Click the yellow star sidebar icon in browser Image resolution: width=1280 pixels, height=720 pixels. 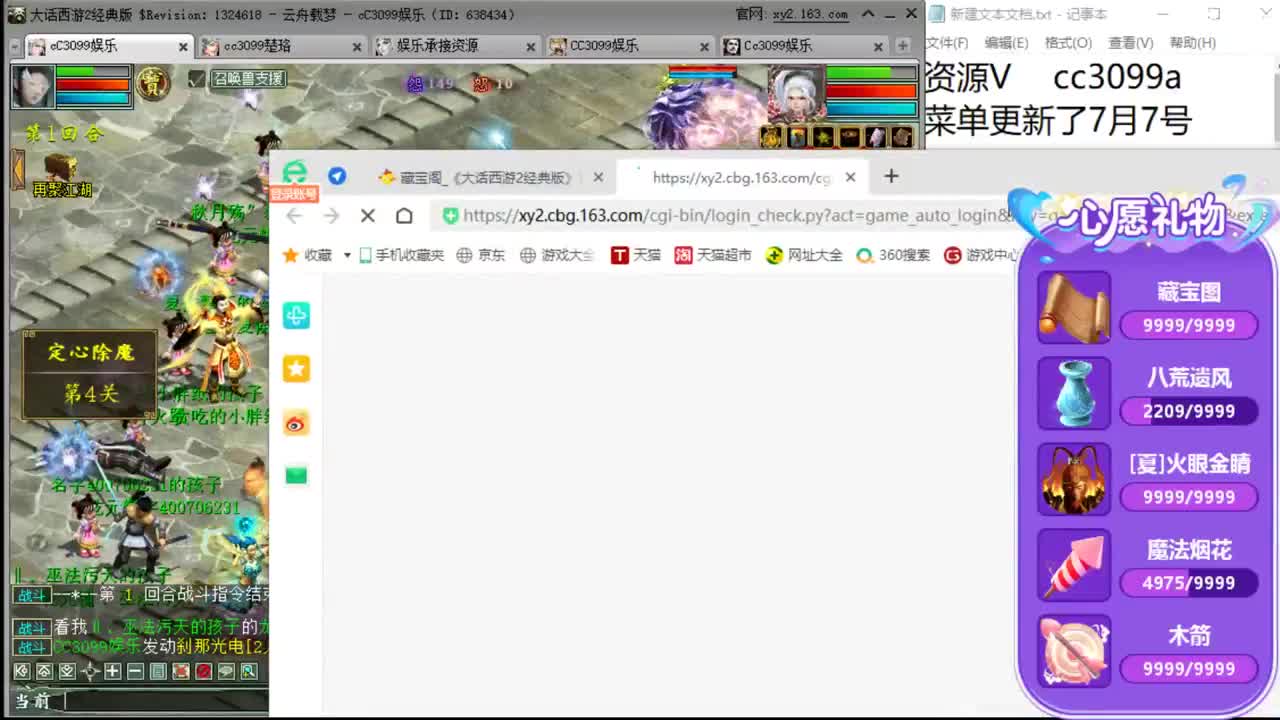tap(296, 369)
